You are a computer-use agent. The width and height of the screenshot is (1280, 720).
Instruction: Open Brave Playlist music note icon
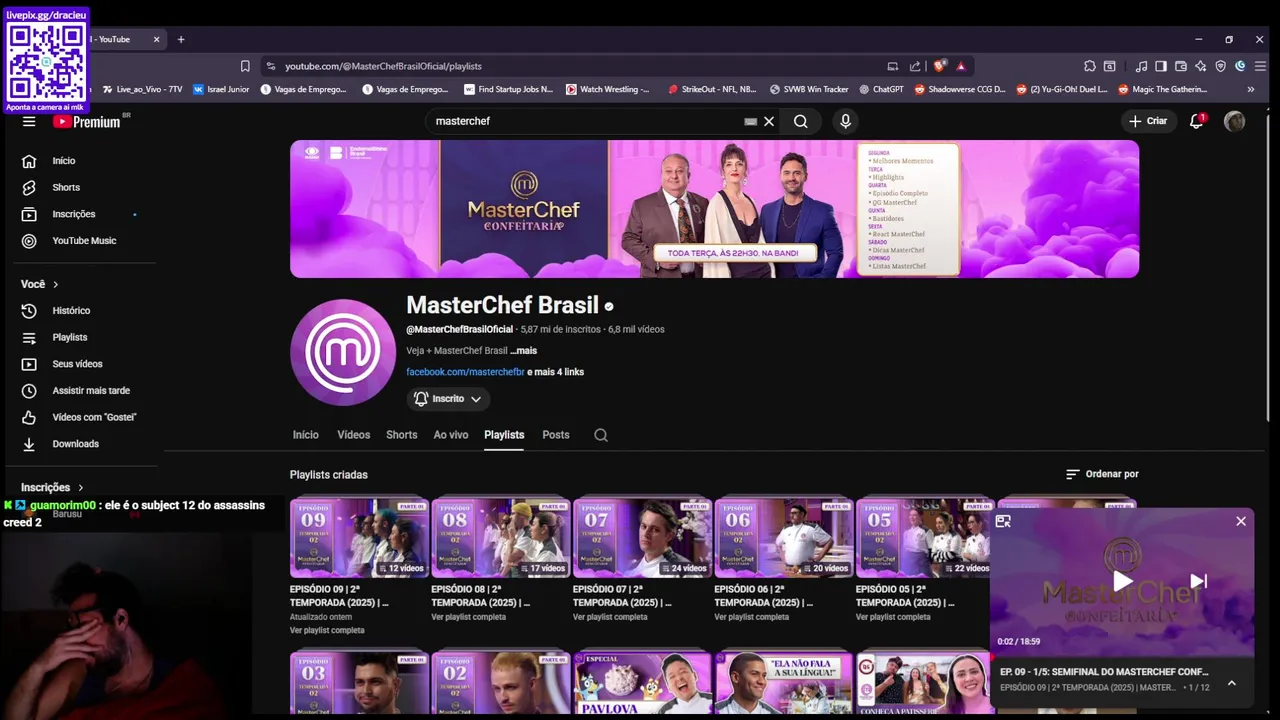coord(1142,66)
